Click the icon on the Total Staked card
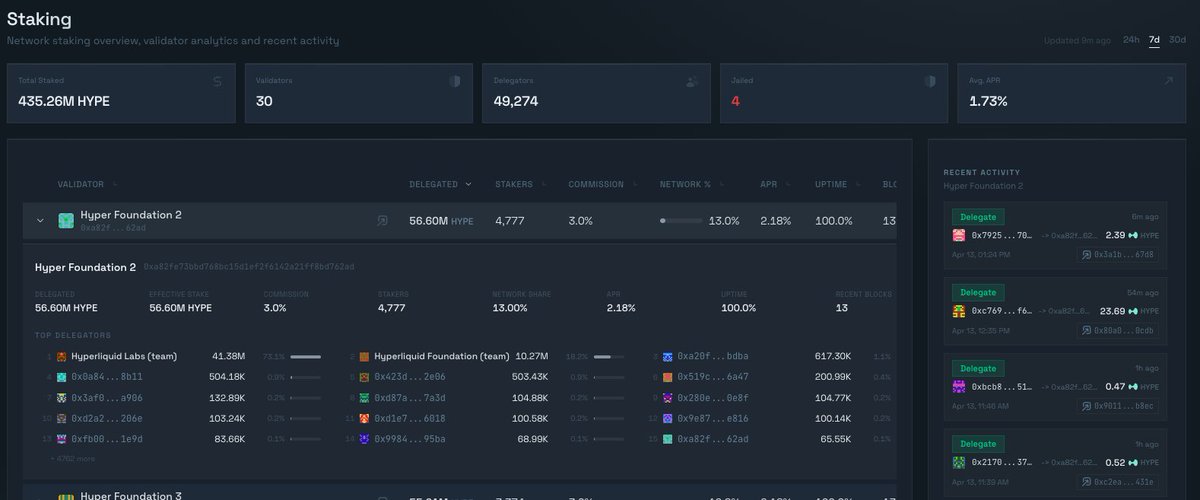Viewport: 1200px width, 500px height. coord(217,81)
